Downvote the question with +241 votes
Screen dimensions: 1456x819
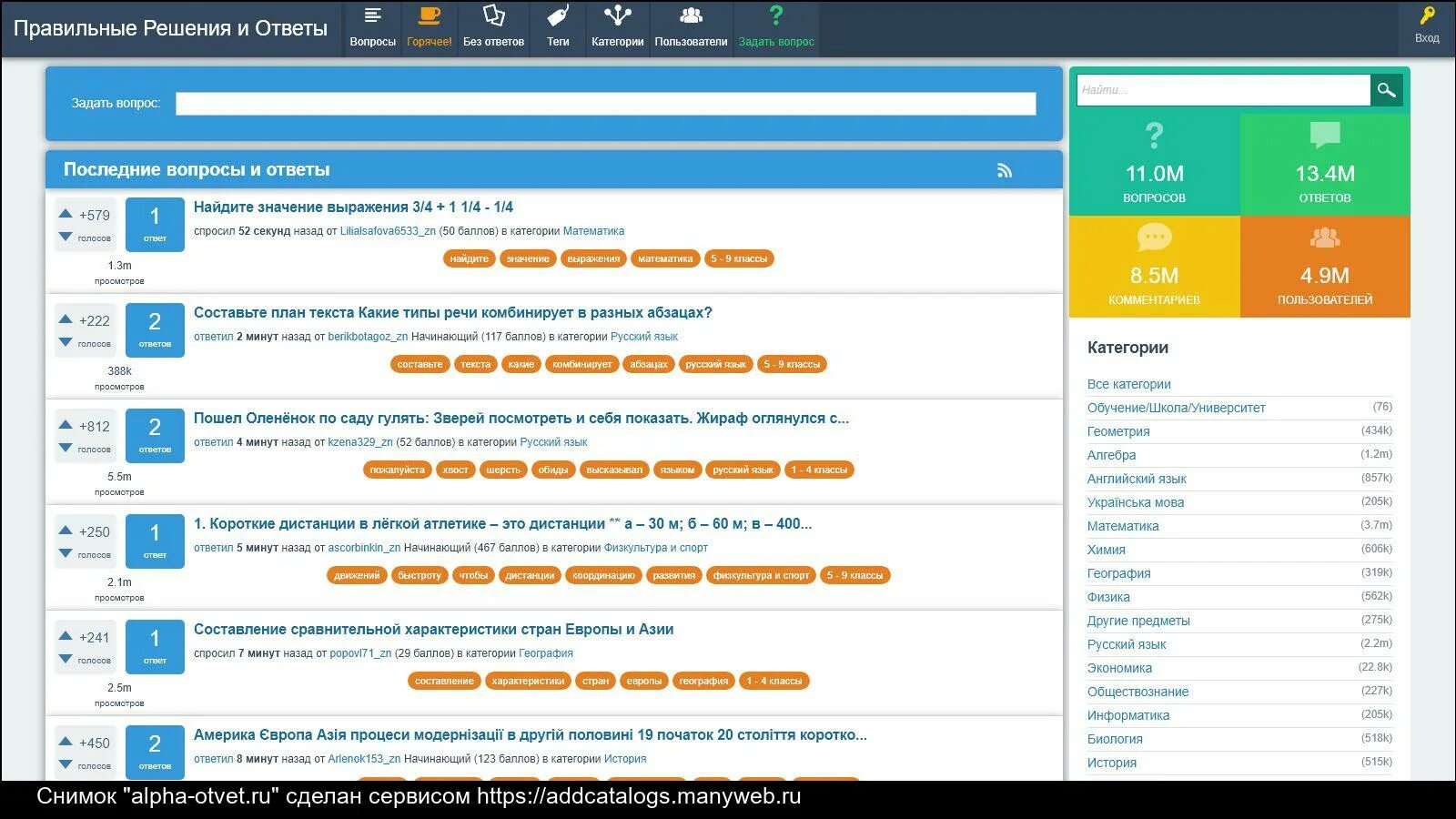(x=66, y=659)
